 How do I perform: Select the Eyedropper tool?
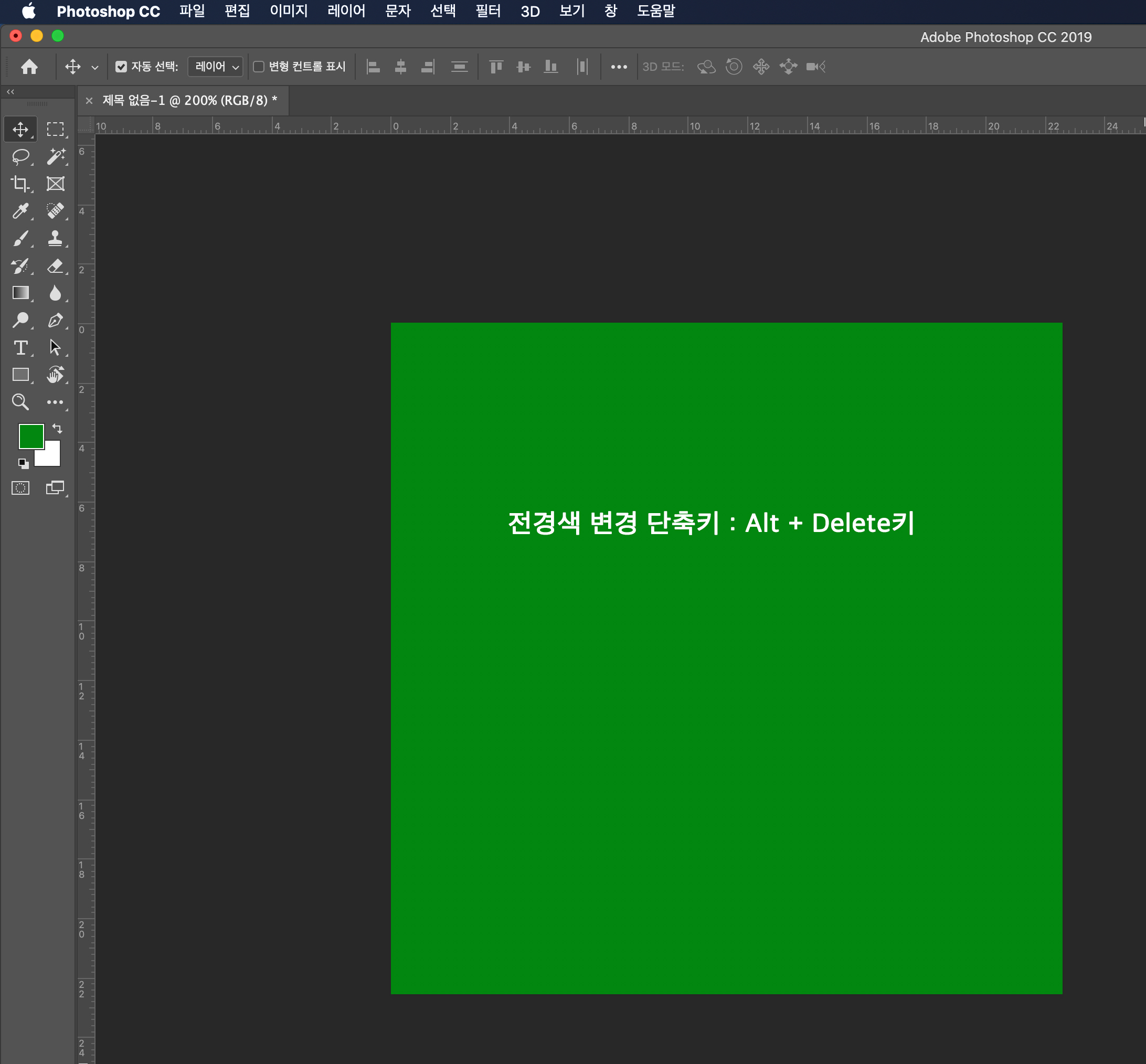(x=21, y=211)
